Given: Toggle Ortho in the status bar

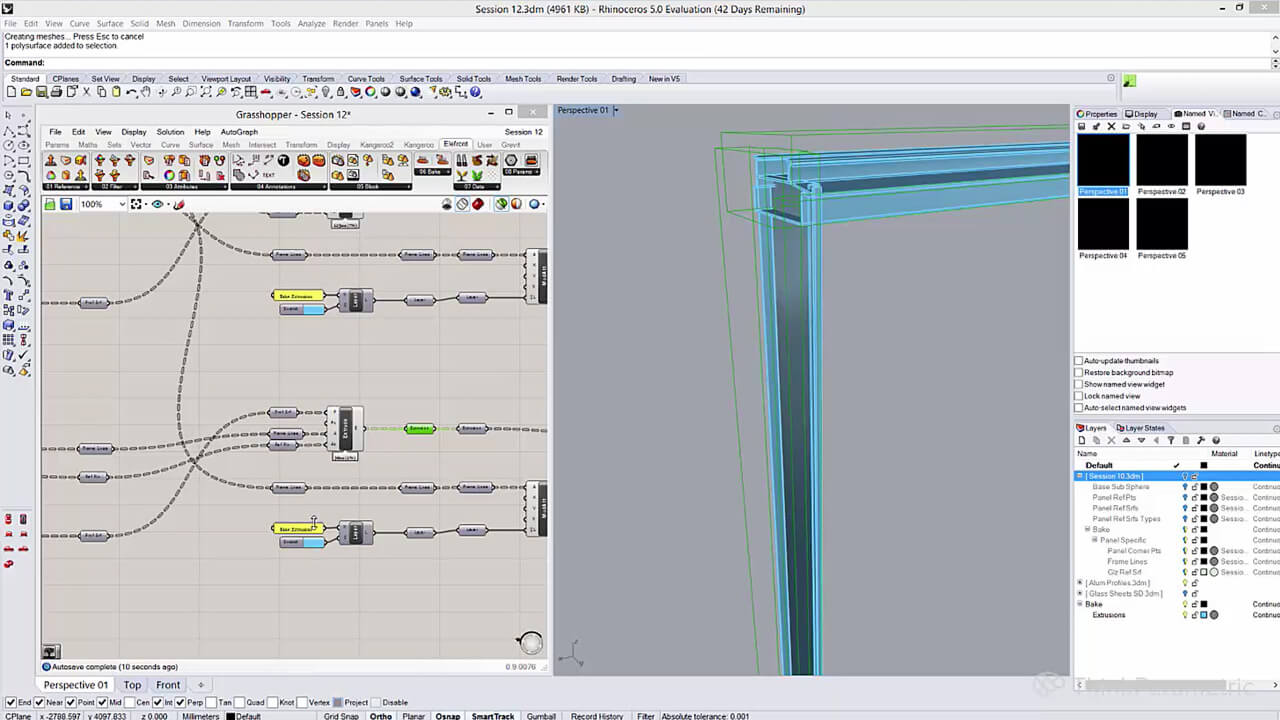Looking at the screenshot, I should [380, 716].
